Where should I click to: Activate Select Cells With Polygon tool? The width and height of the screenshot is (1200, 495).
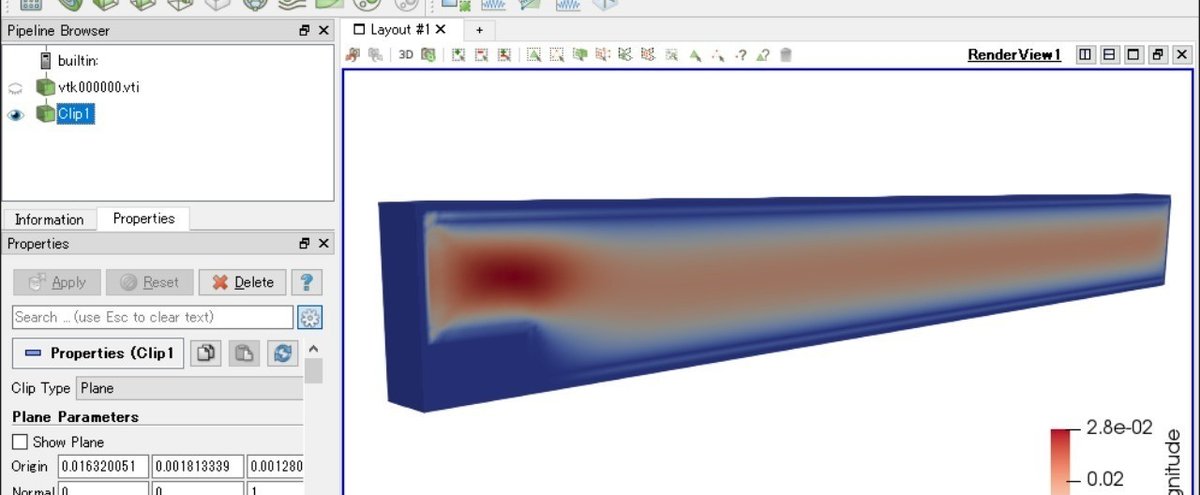(x=626, y=55)
